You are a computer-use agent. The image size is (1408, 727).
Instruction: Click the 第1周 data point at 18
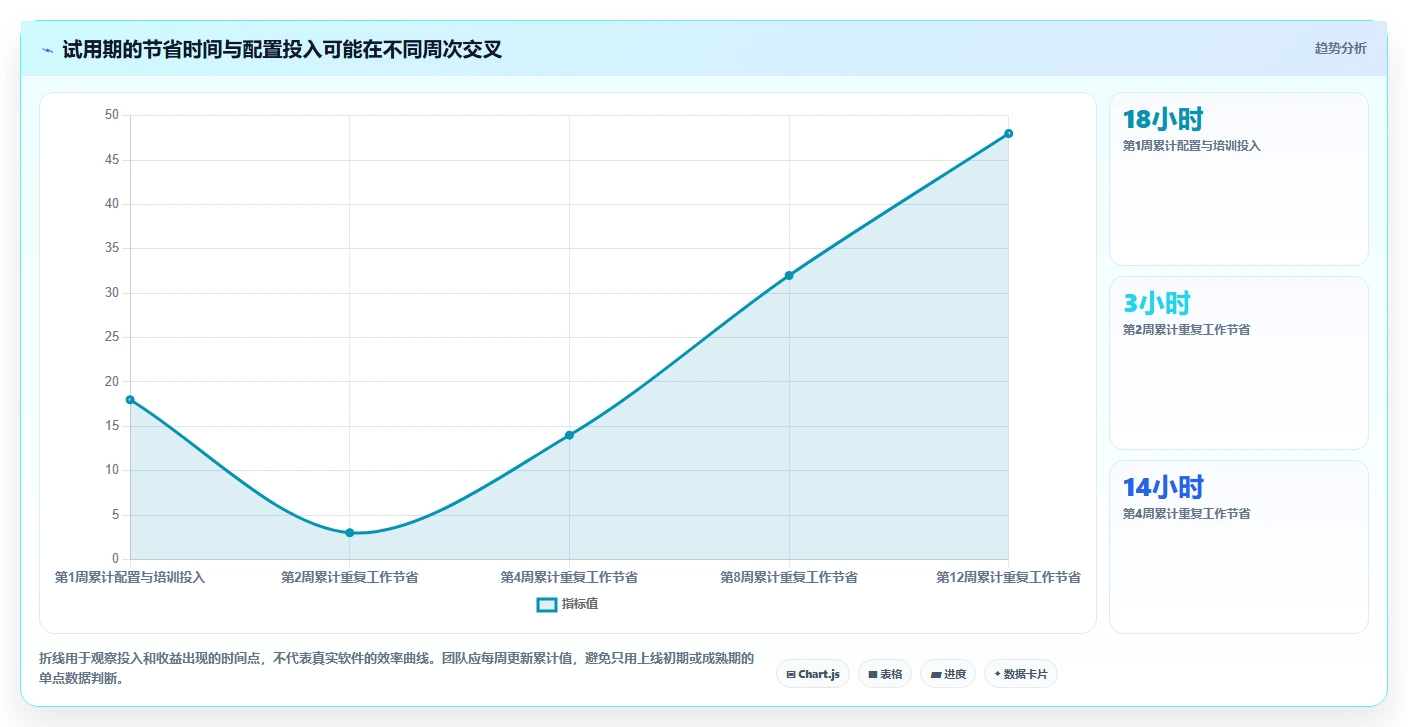point(130,399)
